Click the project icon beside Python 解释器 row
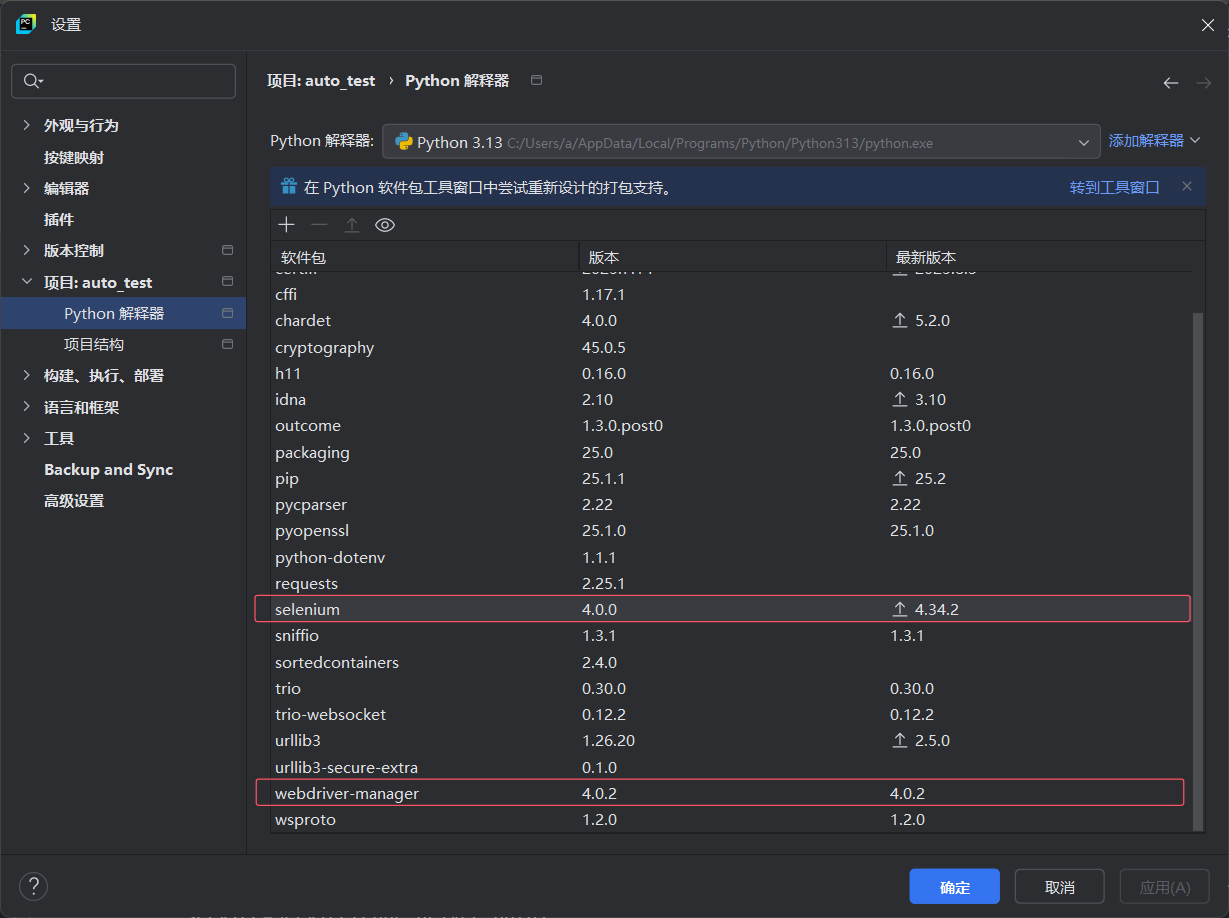This screenshot has width=1229, height=918. click(227, 313)
